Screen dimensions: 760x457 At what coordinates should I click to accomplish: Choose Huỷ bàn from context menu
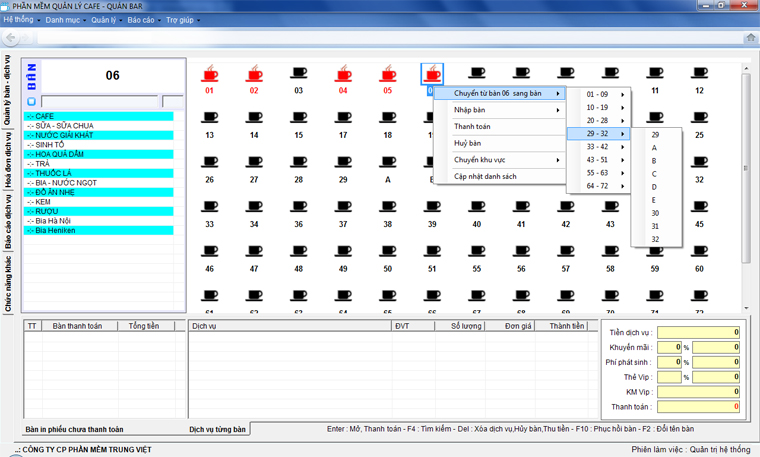pos(499,143)
